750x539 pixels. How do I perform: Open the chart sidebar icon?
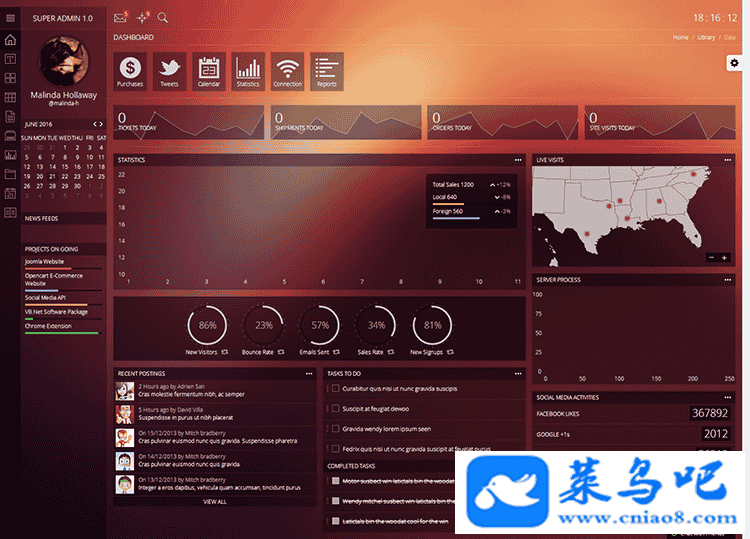(x=10, y=155)
